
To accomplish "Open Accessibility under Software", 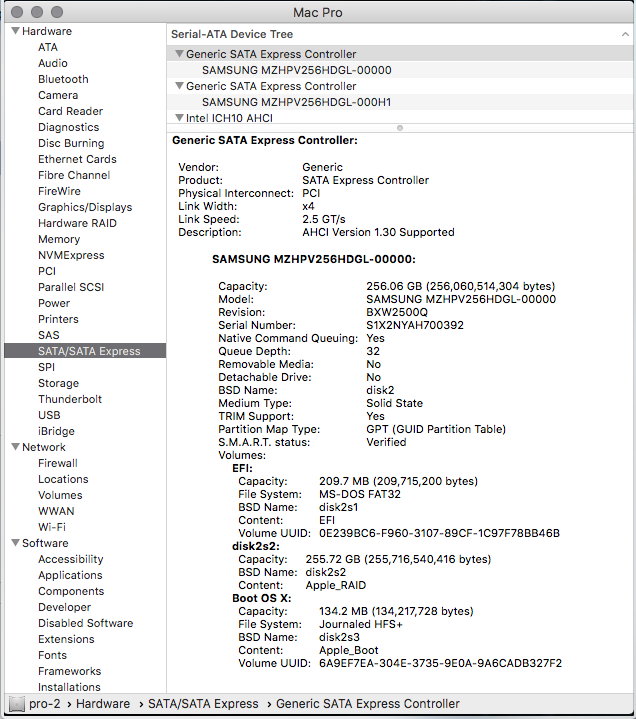I will point(71,559).
